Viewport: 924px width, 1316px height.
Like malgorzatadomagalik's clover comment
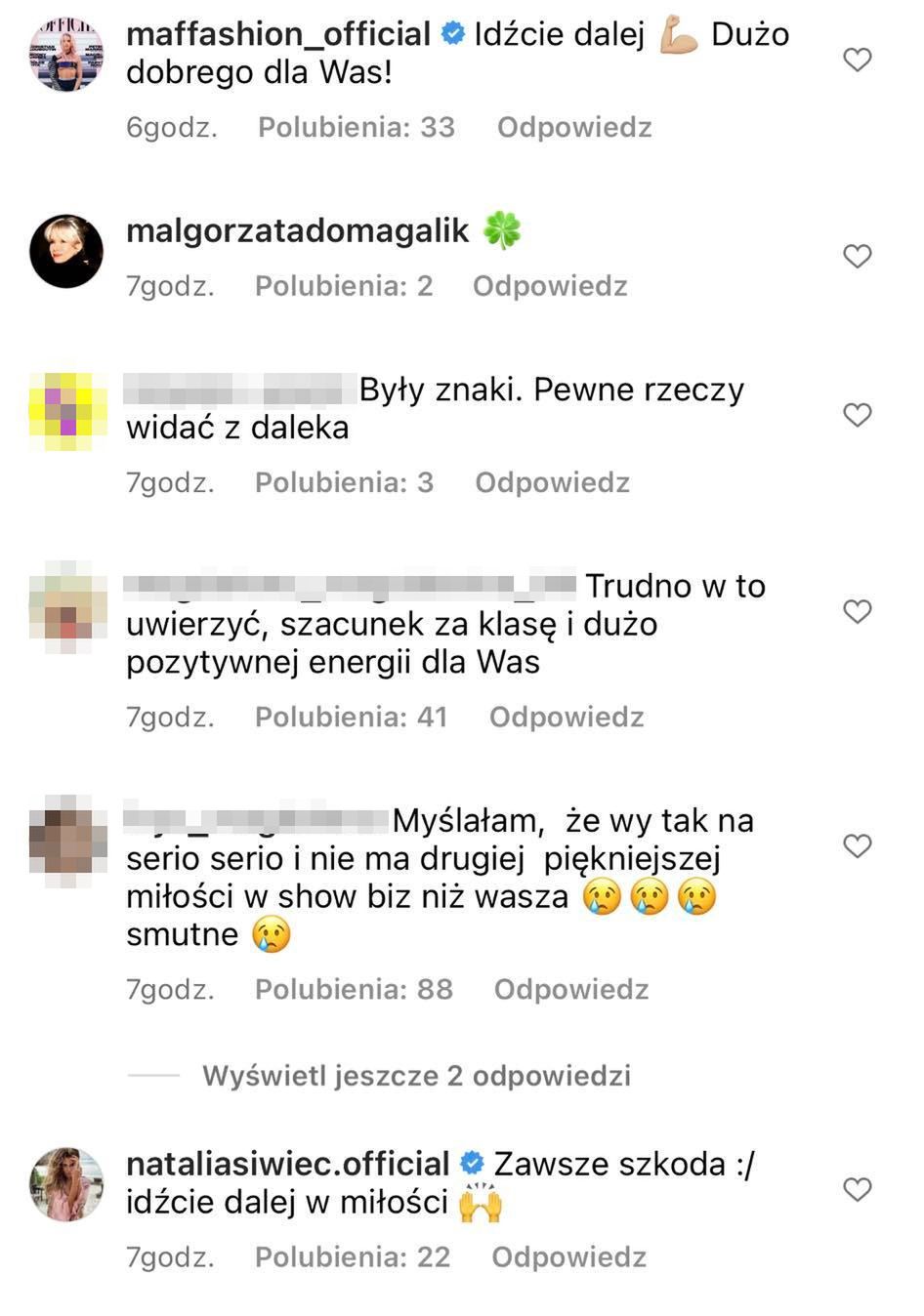(x=857, y=257)
